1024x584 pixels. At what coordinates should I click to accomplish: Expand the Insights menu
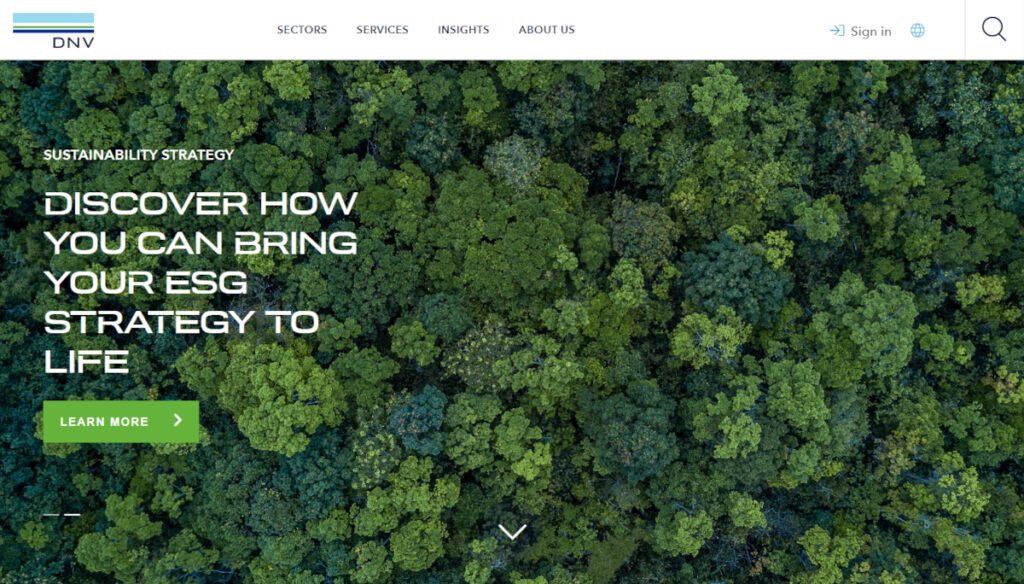coord(463,29)
